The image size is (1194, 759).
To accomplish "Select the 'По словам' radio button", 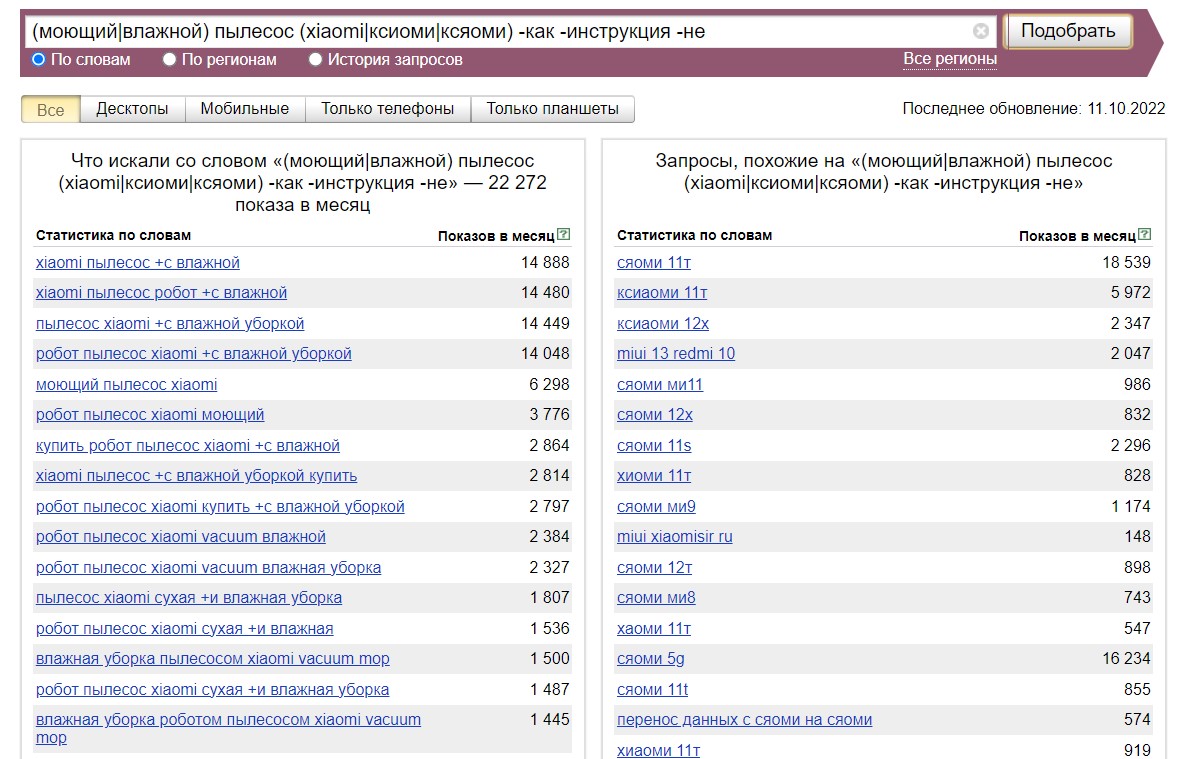I will 38,59.
